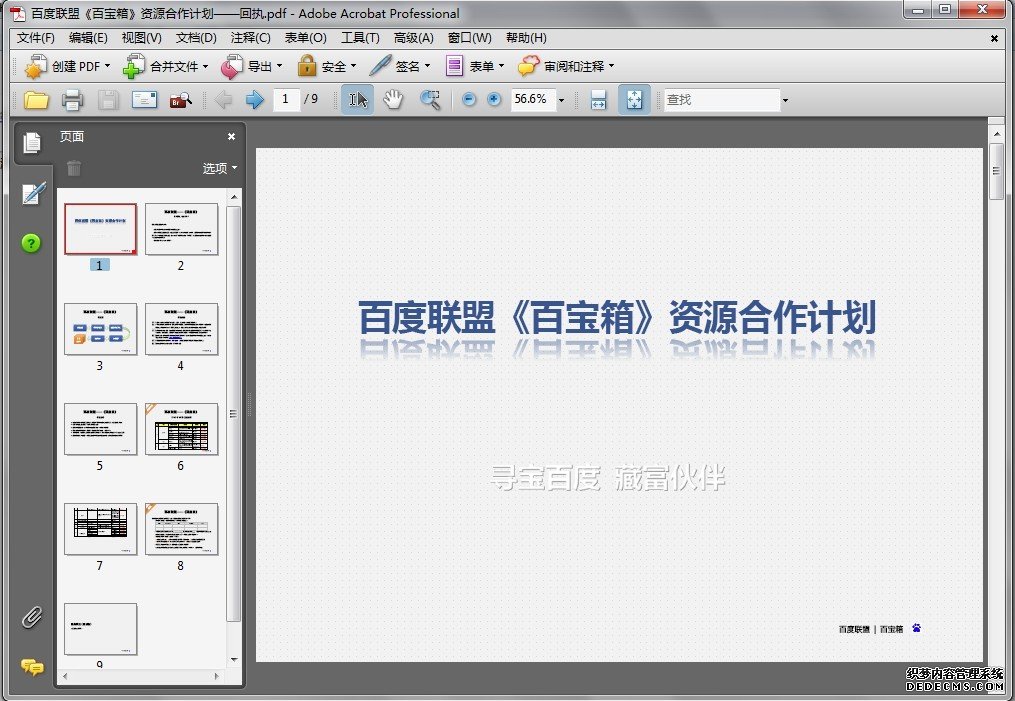Open the 工具(T) menu
Screen dimensions: 1015x701
pos(360,38)
